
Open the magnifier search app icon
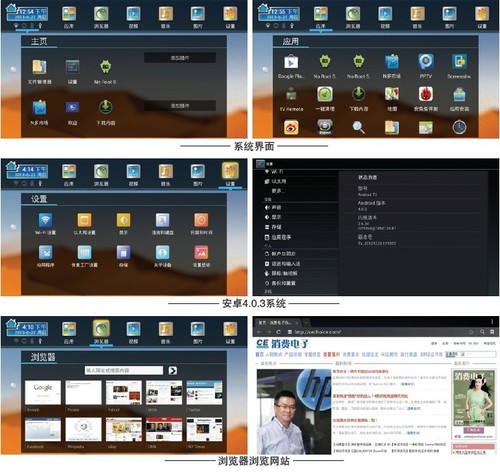coord(358,127)
